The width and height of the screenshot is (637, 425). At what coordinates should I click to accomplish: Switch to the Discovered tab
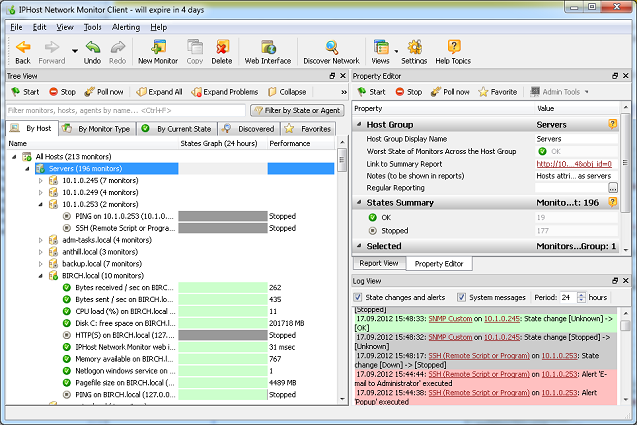249,129
